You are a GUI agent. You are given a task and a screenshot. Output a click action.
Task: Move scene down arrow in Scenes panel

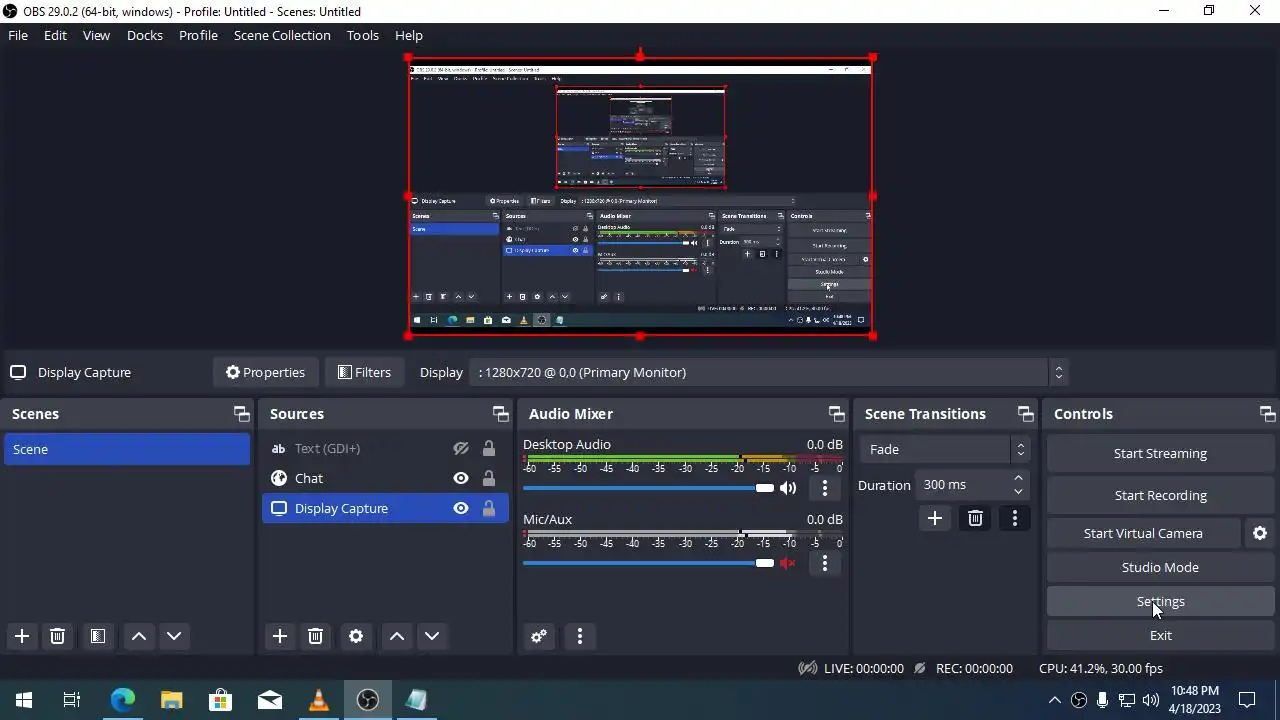[x=174, y=636]
